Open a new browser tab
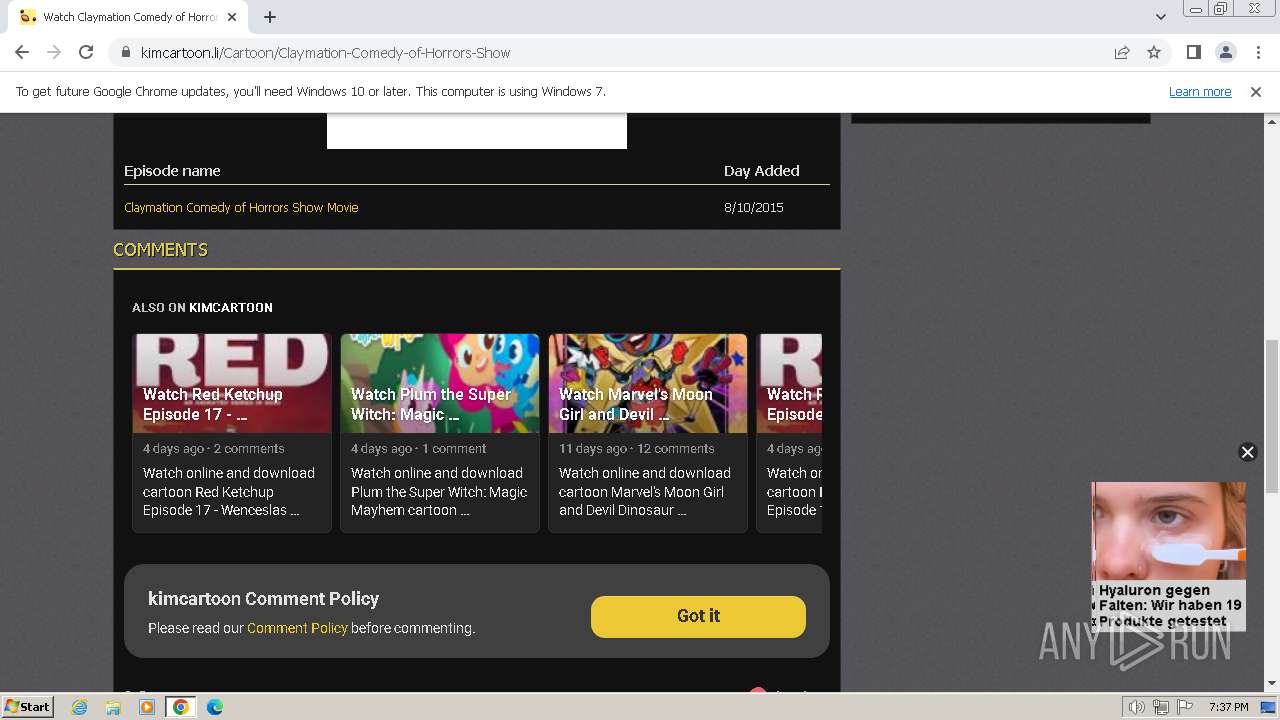The width and height of the screenshot is (1280, 720). pos(270,17)
